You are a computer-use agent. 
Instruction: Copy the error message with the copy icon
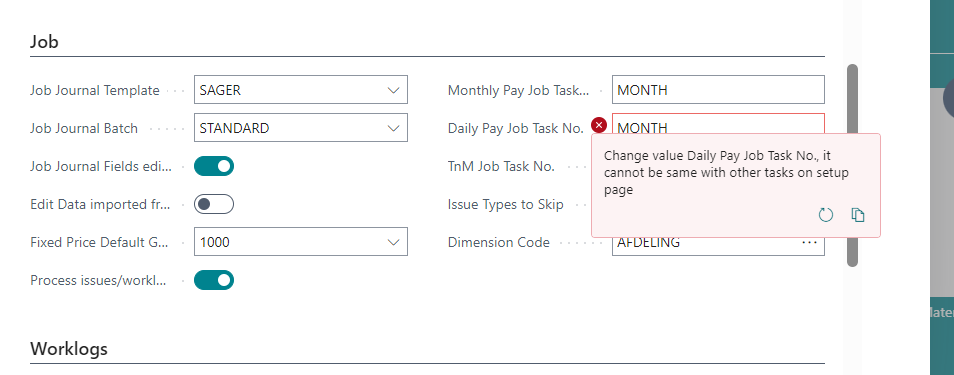(858, 215)
